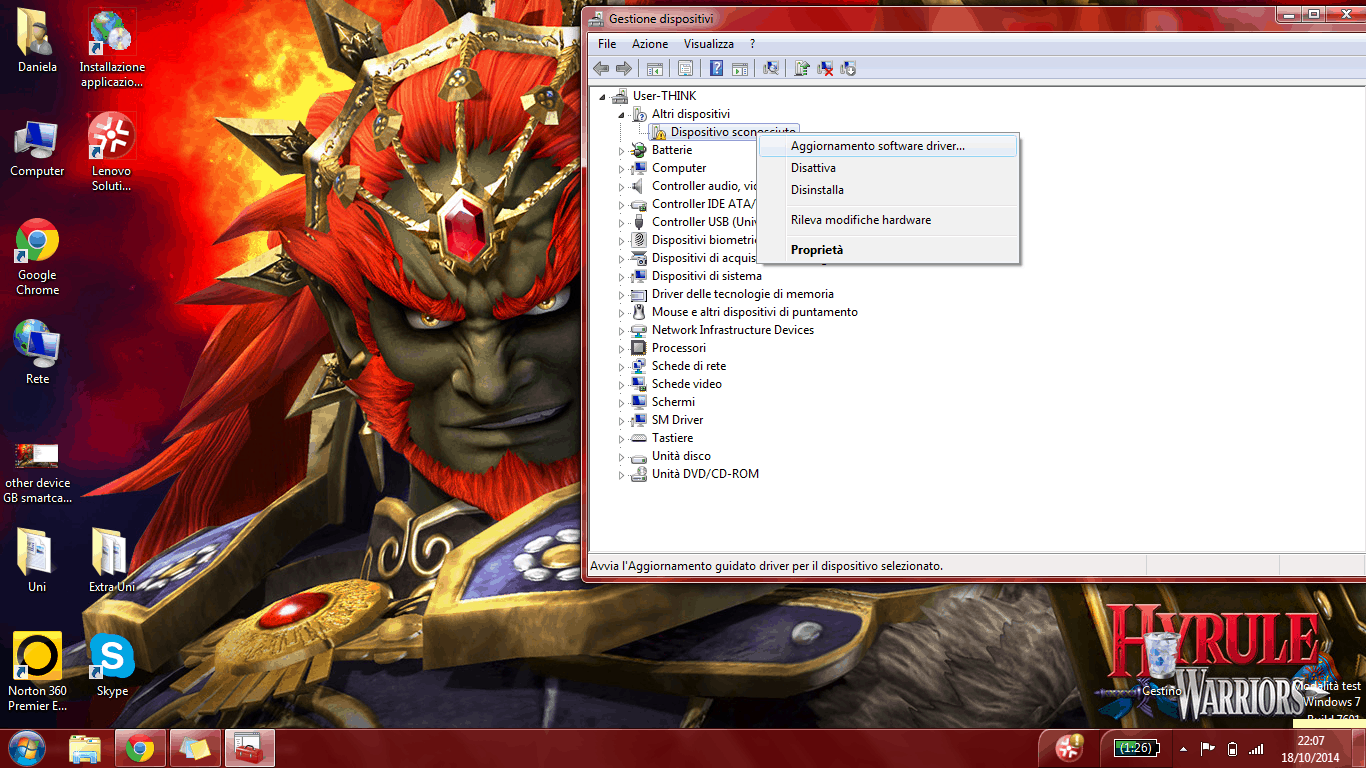Choose Disattiva from the context menu
The image size is (1366, 768).
(888, 168)
